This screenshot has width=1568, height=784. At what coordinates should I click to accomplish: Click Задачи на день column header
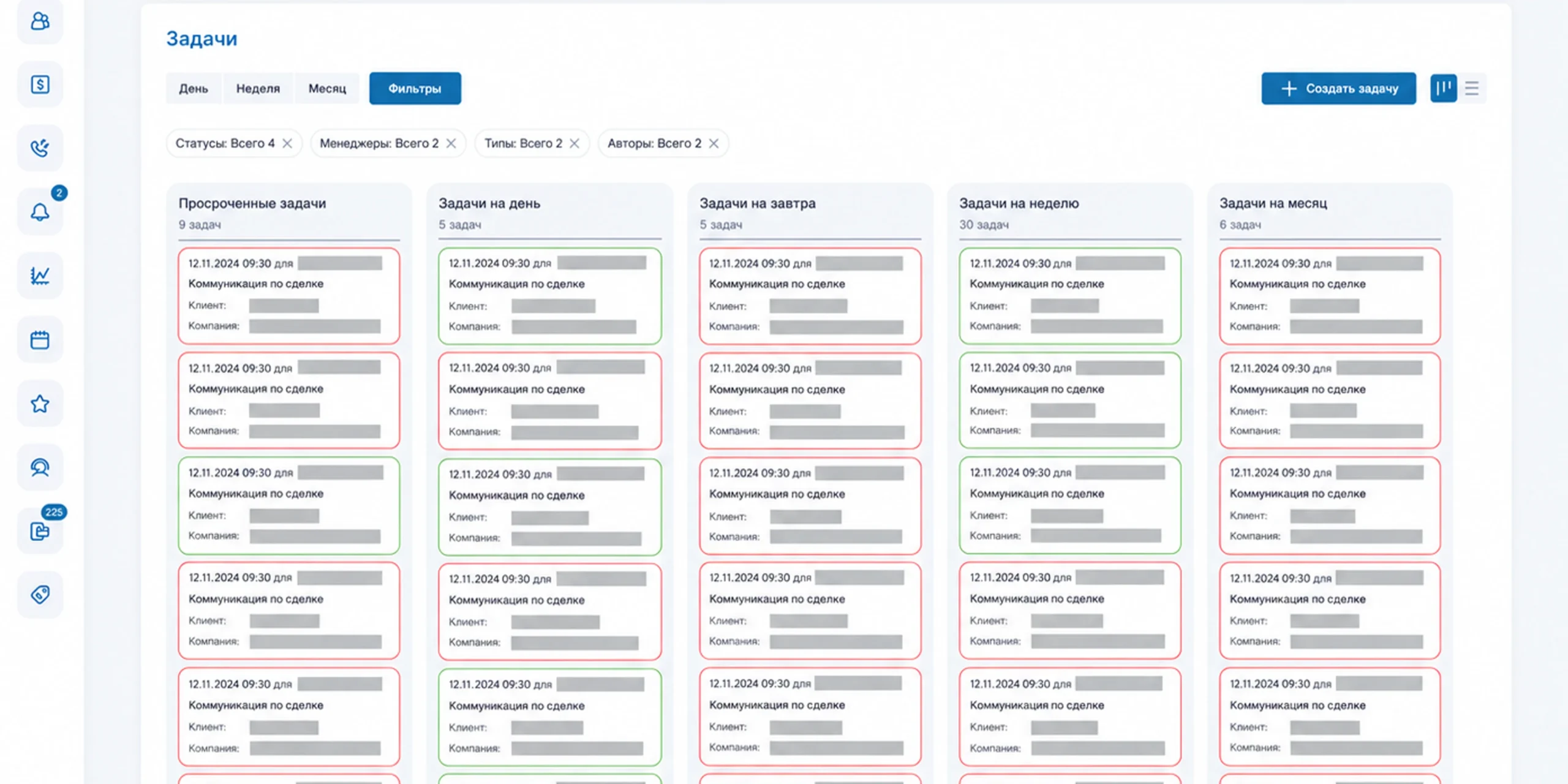(489, 203)
